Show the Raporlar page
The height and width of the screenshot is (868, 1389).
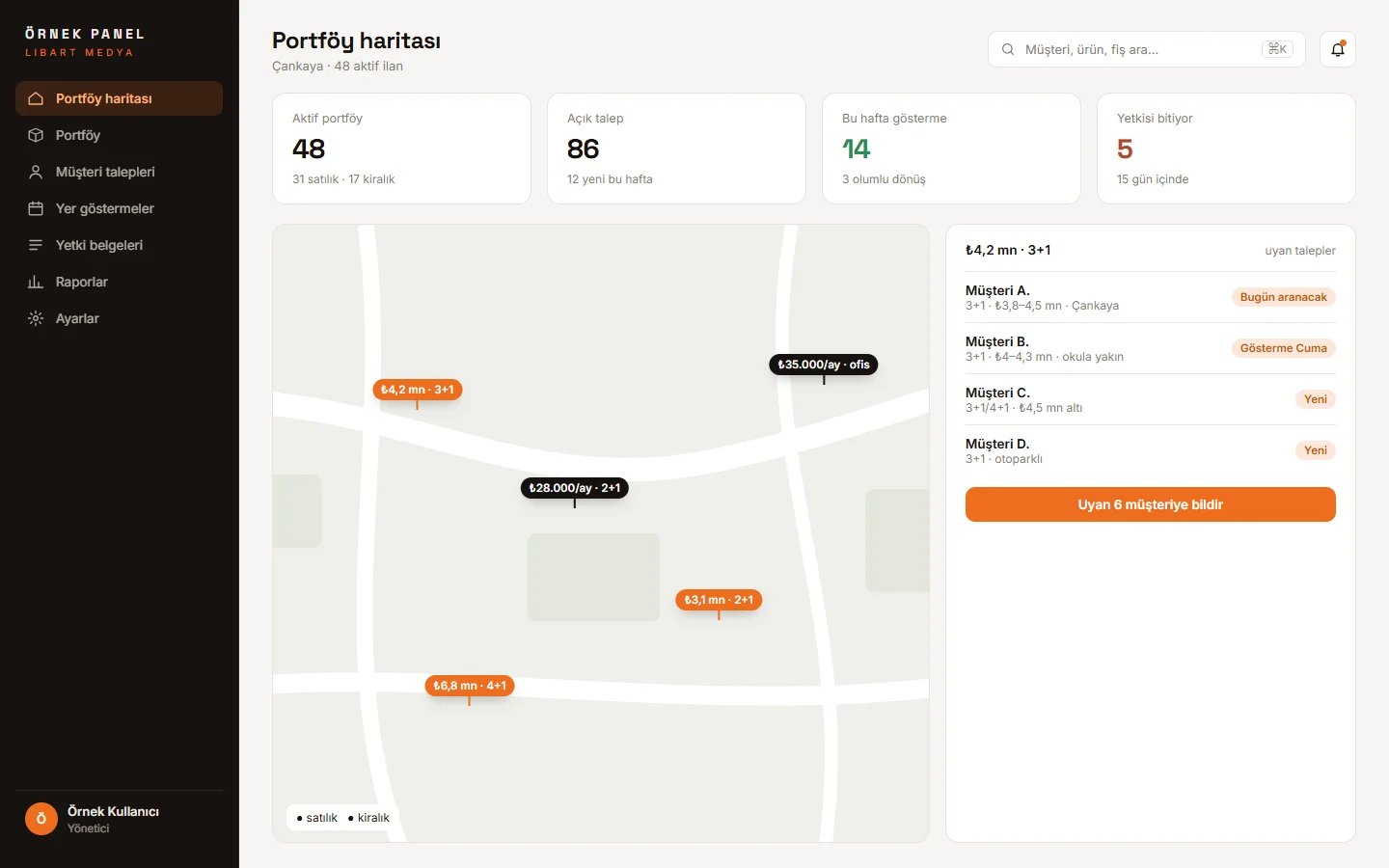[x=120, y=282]
